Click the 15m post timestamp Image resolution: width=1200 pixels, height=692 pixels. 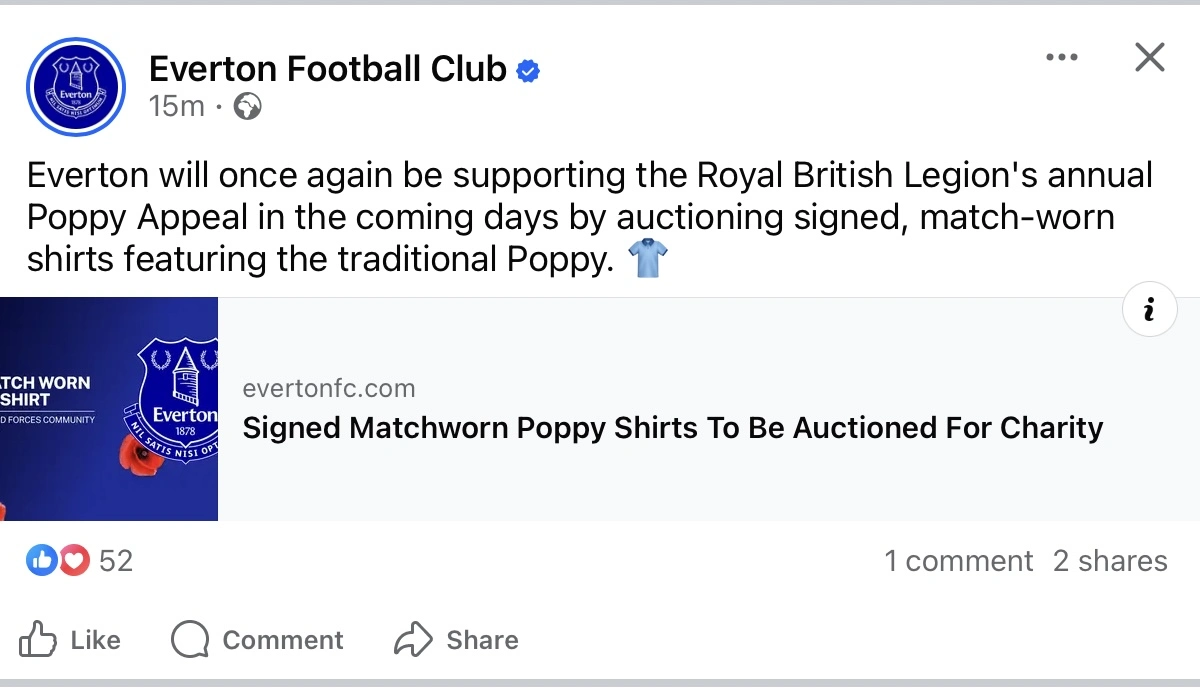(x=176, y=107)
